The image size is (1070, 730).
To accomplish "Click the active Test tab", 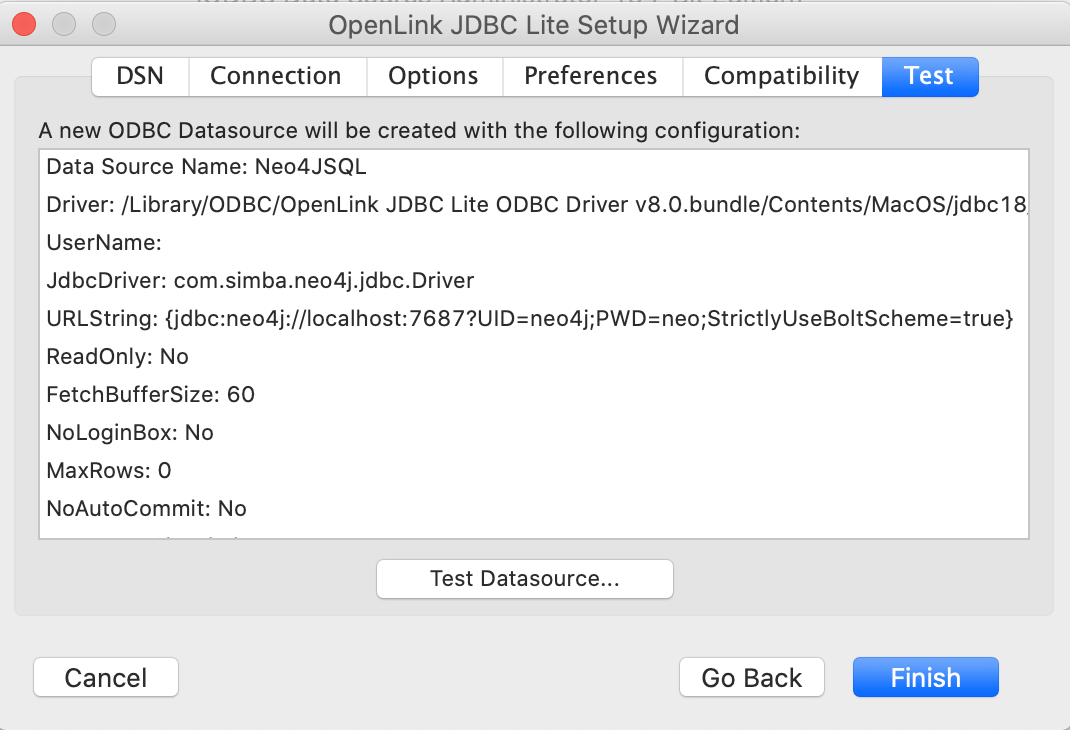I will (929, 76).
